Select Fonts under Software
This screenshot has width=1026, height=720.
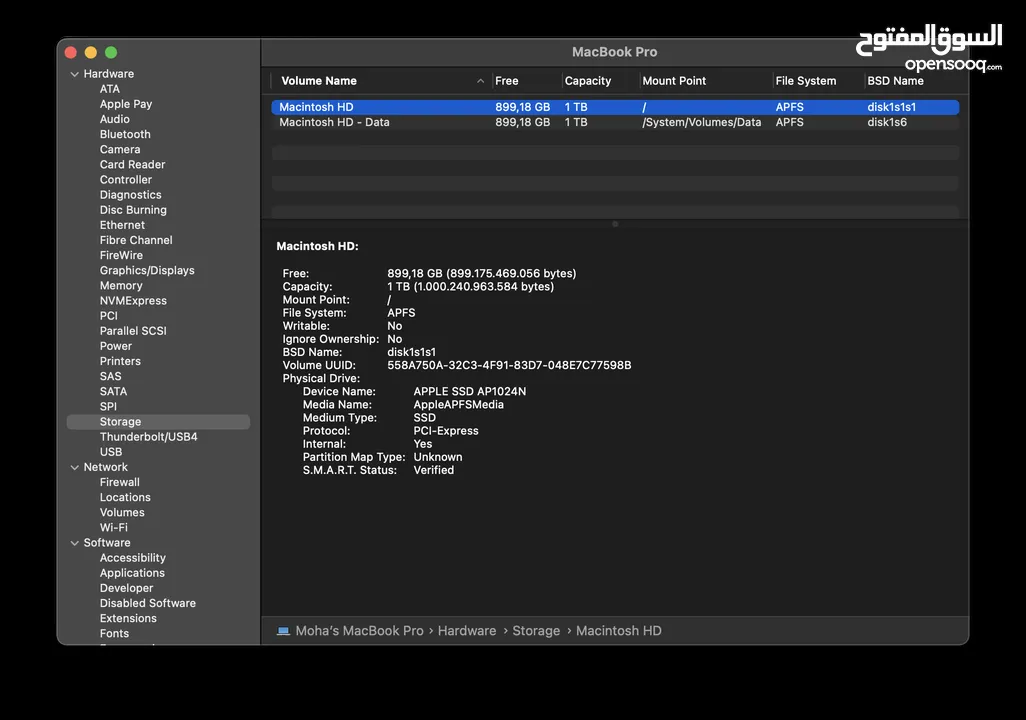pyautogui.click(x=115, y=634)
